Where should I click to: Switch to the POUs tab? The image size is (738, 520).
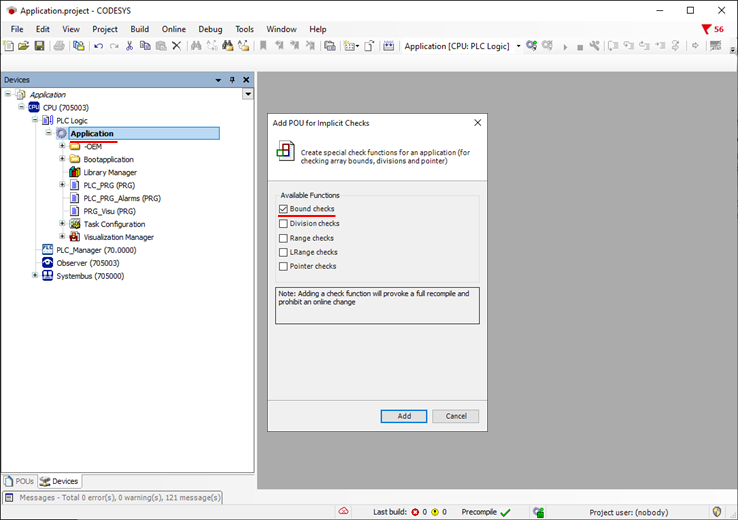(x=19, y=481)
